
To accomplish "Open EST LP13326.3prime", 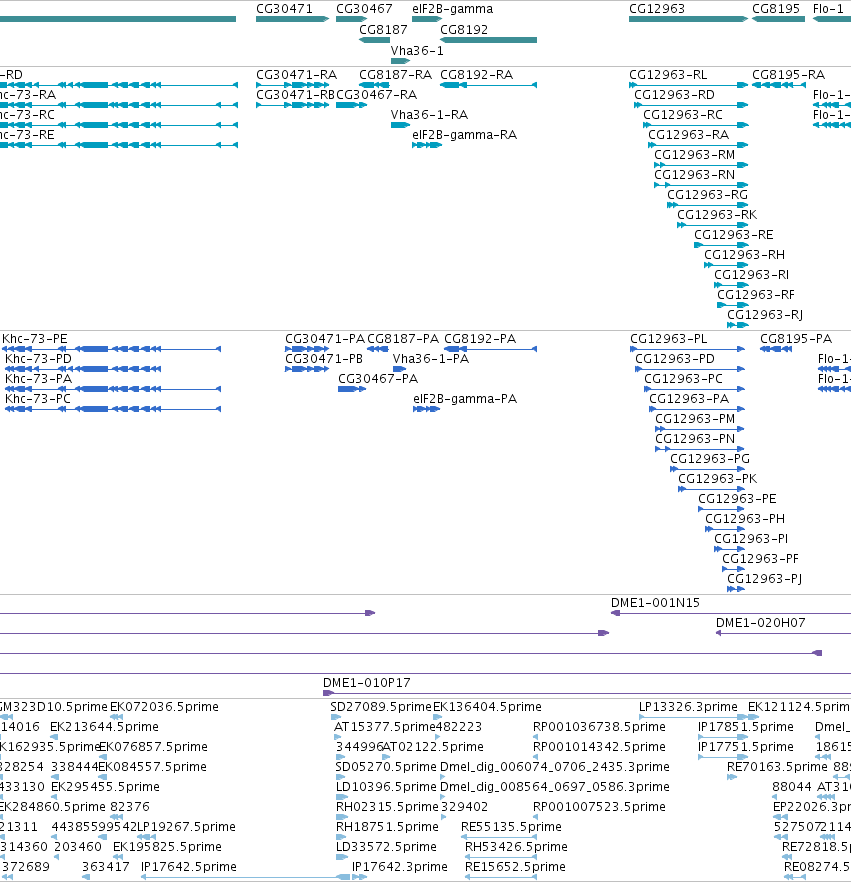I will tap(688, 707).
